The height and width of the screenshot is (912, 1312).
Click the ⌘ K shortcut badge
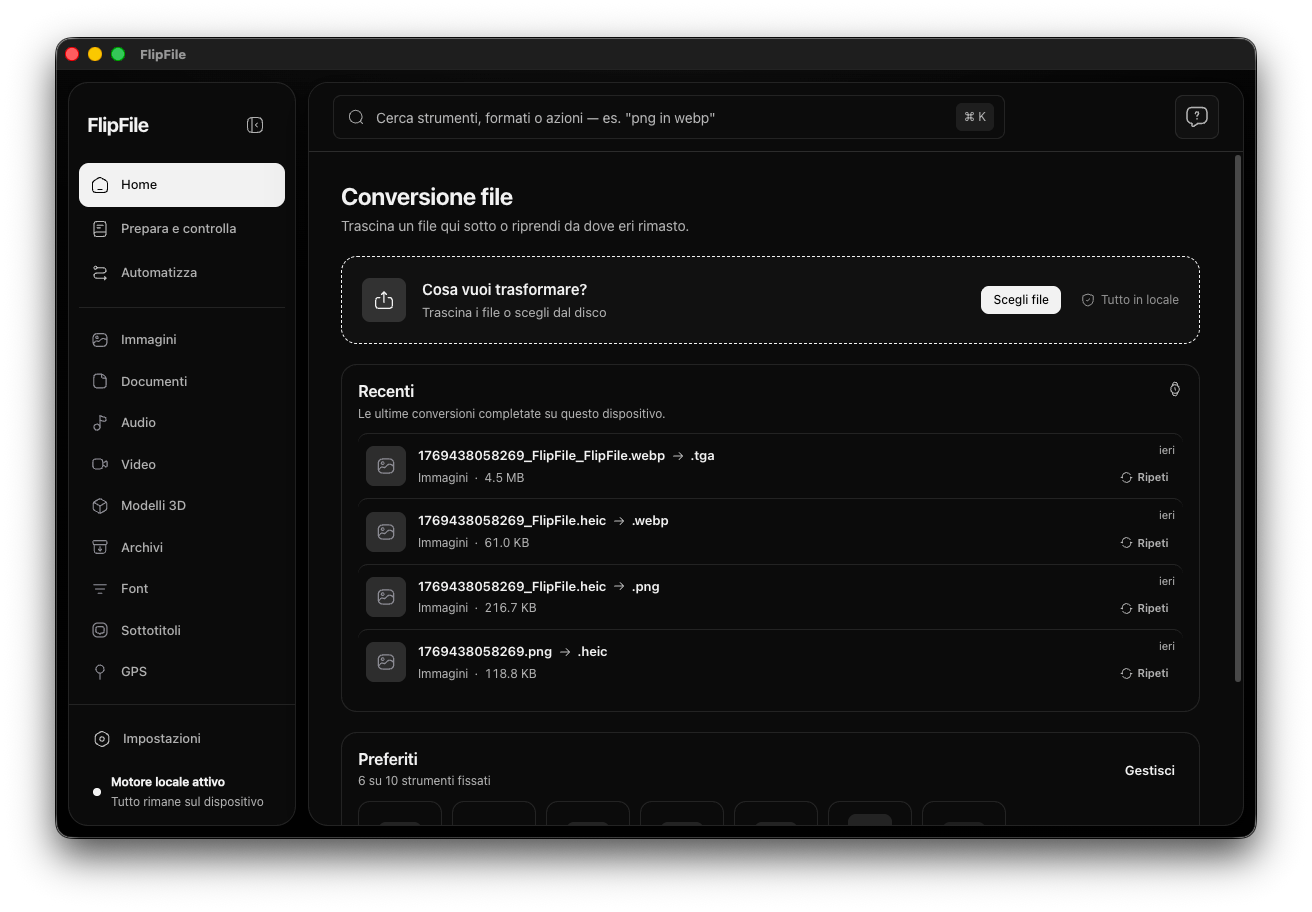975,117
